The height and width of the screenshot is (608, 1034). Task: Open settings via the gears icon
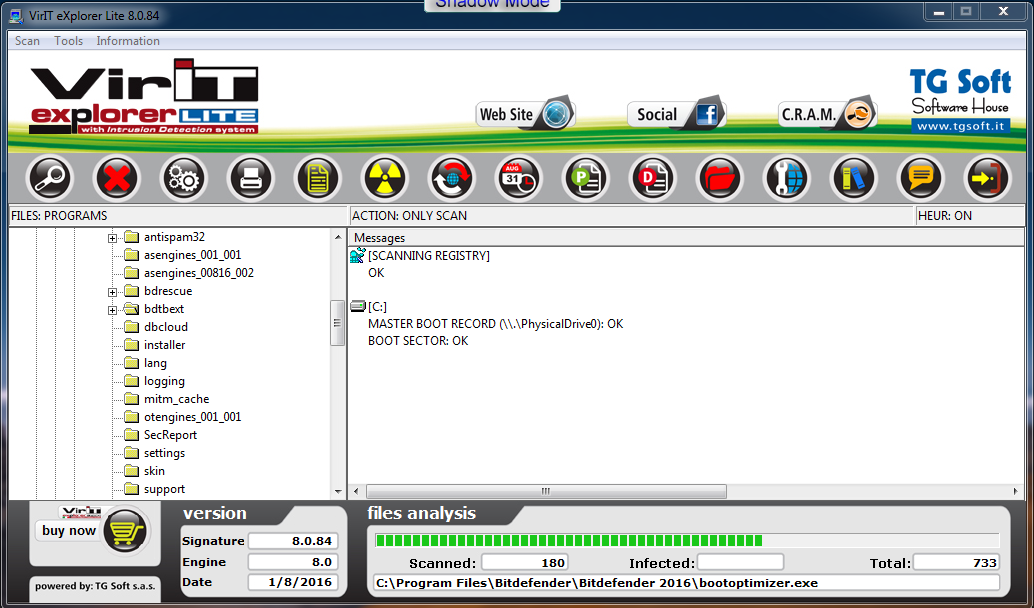coord(184,178)
